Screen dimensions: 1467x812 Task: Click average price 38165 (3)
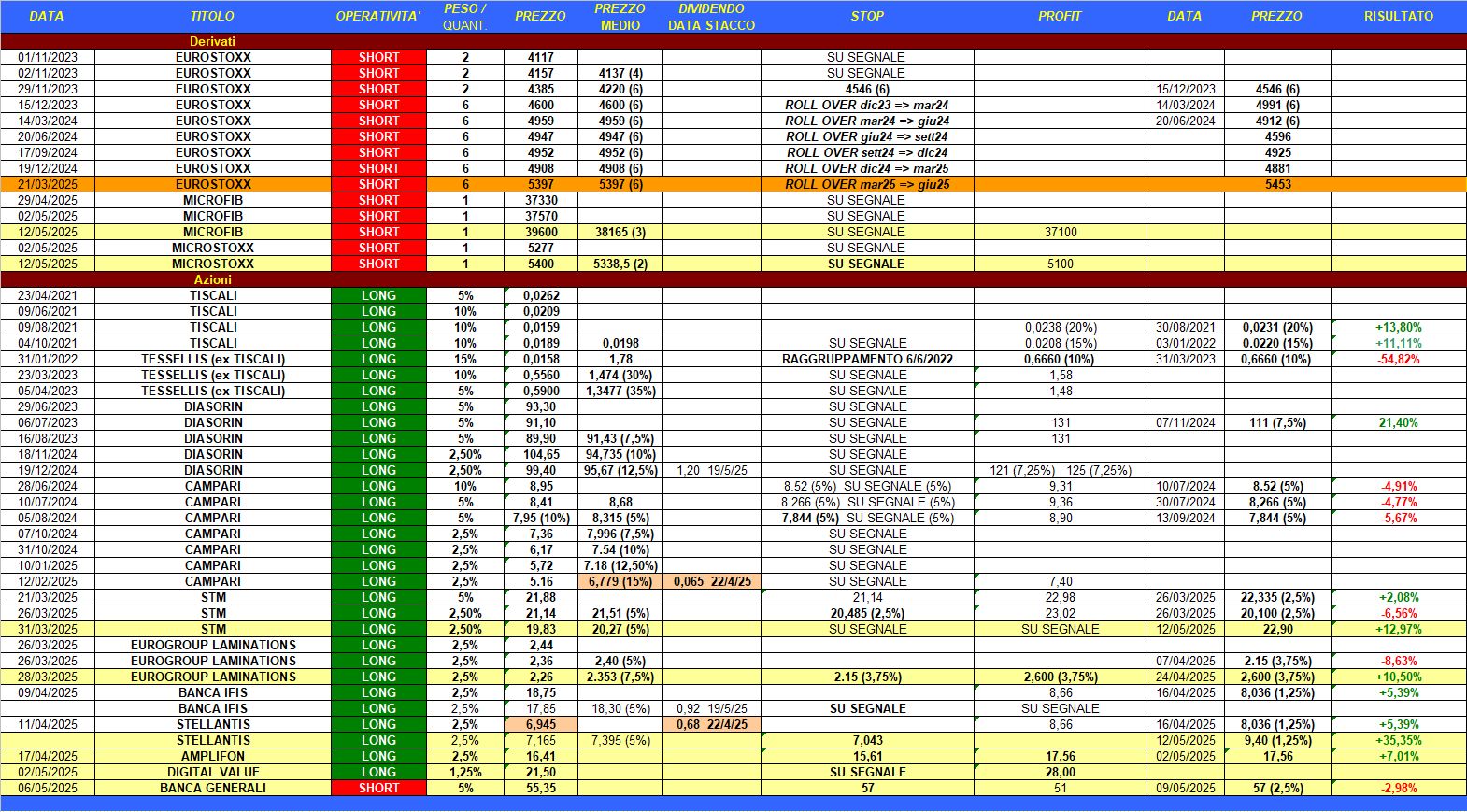pos(620,232)
